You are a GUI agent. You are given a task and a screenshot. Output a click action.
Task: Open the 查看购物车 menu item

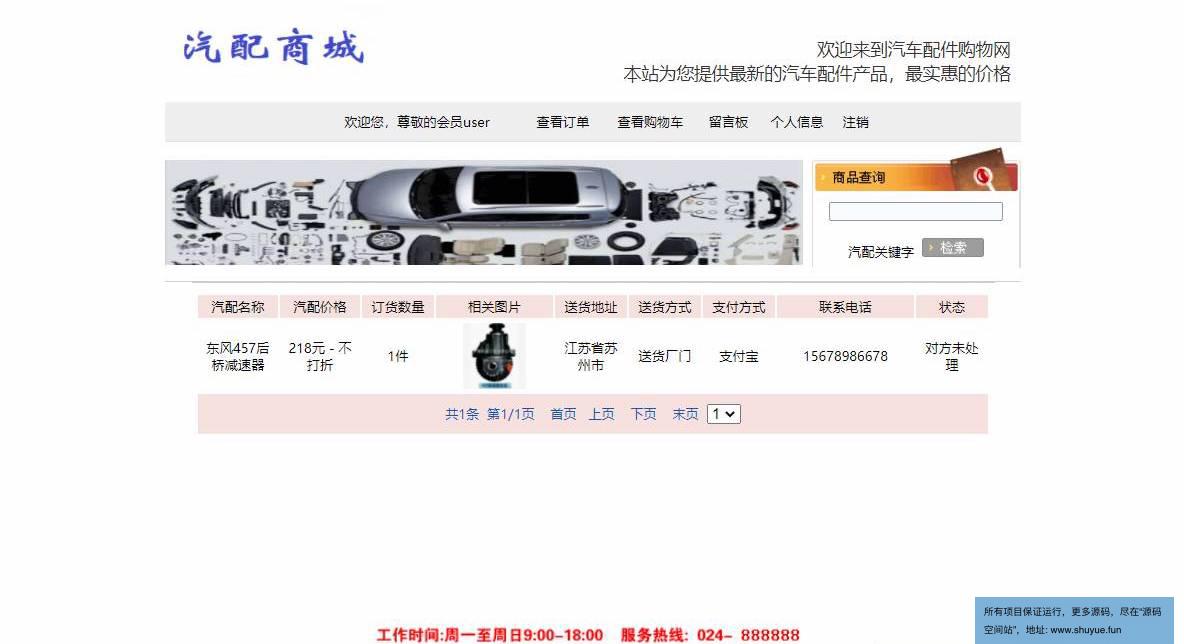[650, 122]
